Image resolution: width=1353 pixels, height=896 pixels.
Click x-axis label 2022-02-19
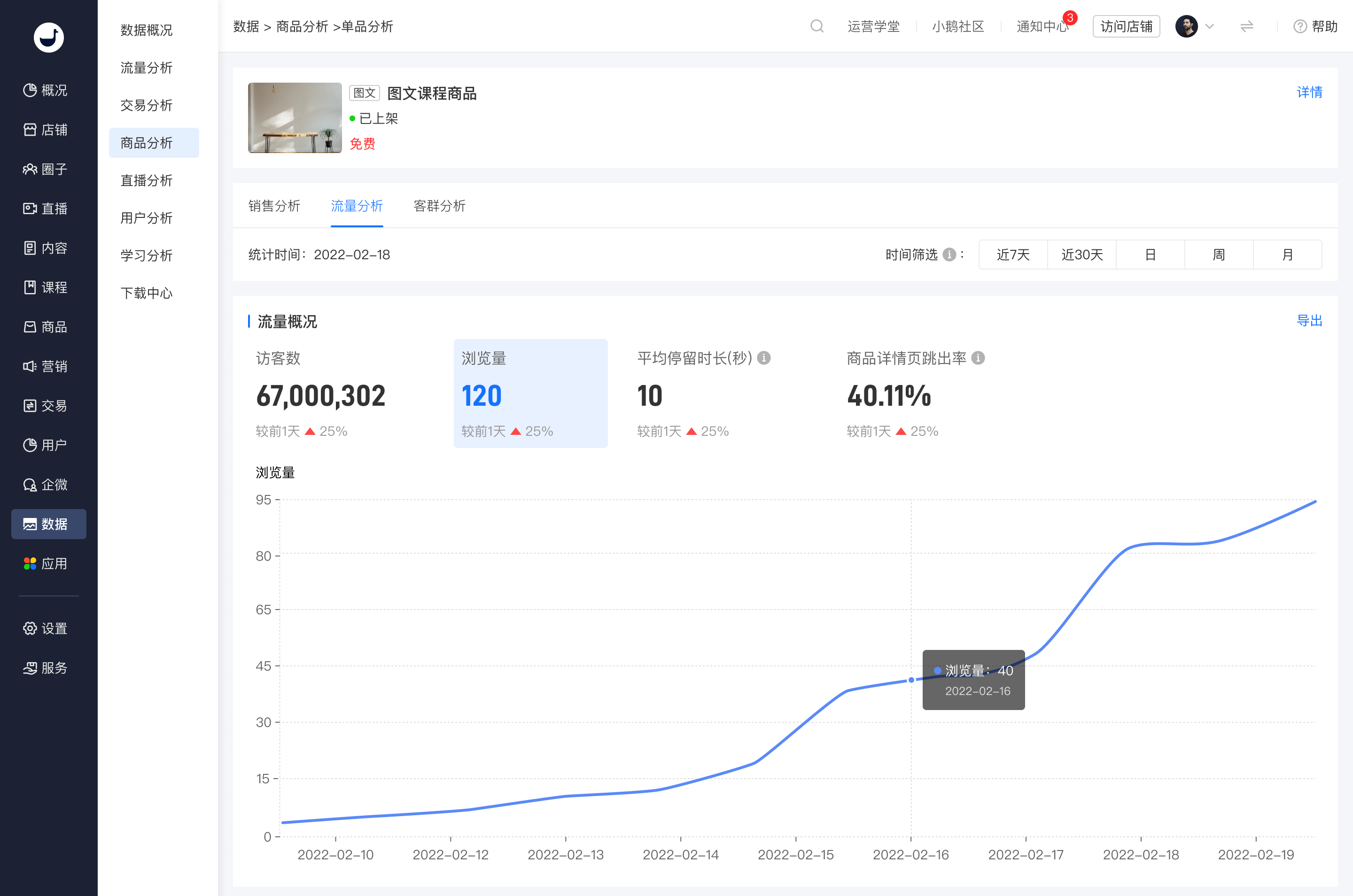[x=1255, y=855]
